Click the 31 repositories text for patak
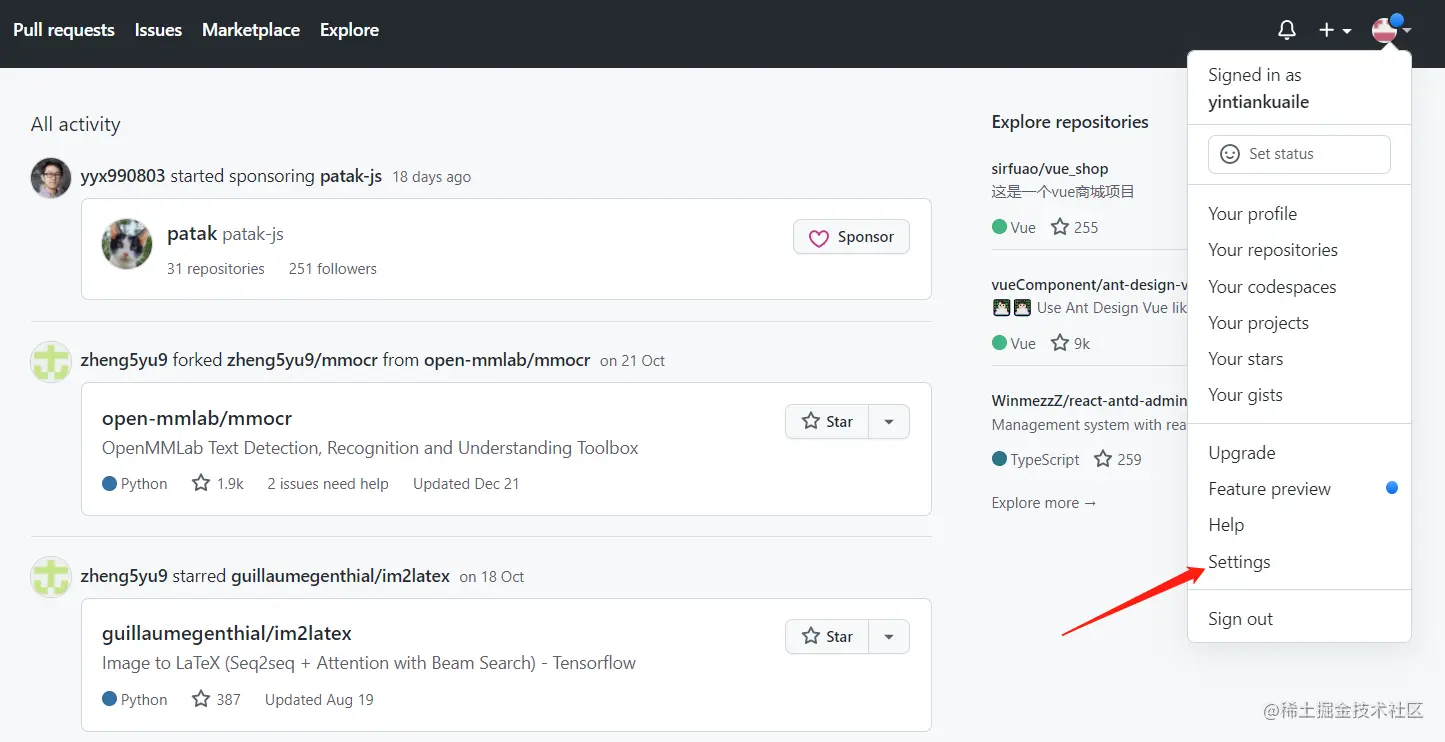The width and height of the screenshot is (1445, 742). click(x=216, y=269)
